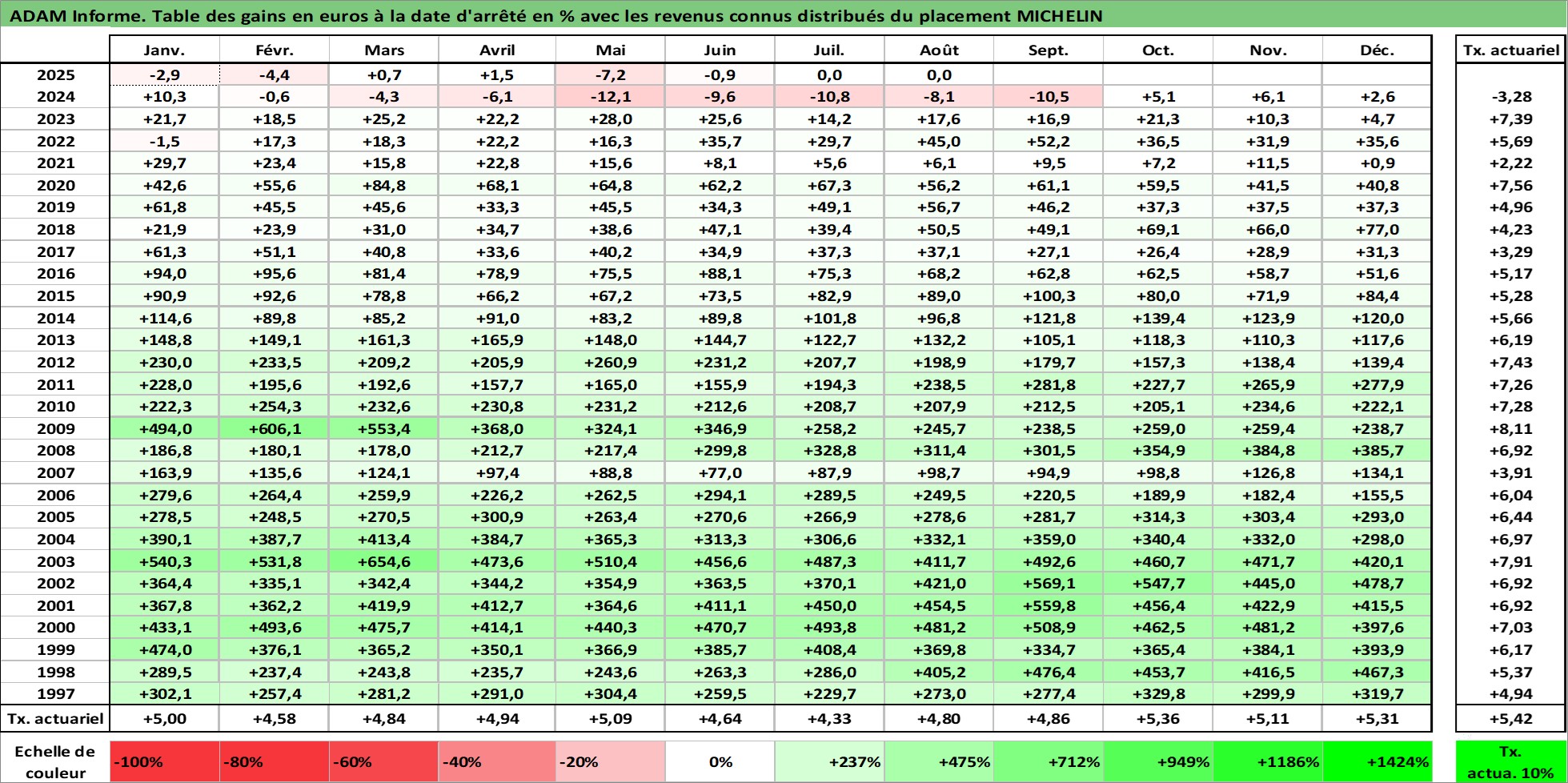Click the table title mentioning MICHELIN
The image size is (1568, 783).
point(556,16)
